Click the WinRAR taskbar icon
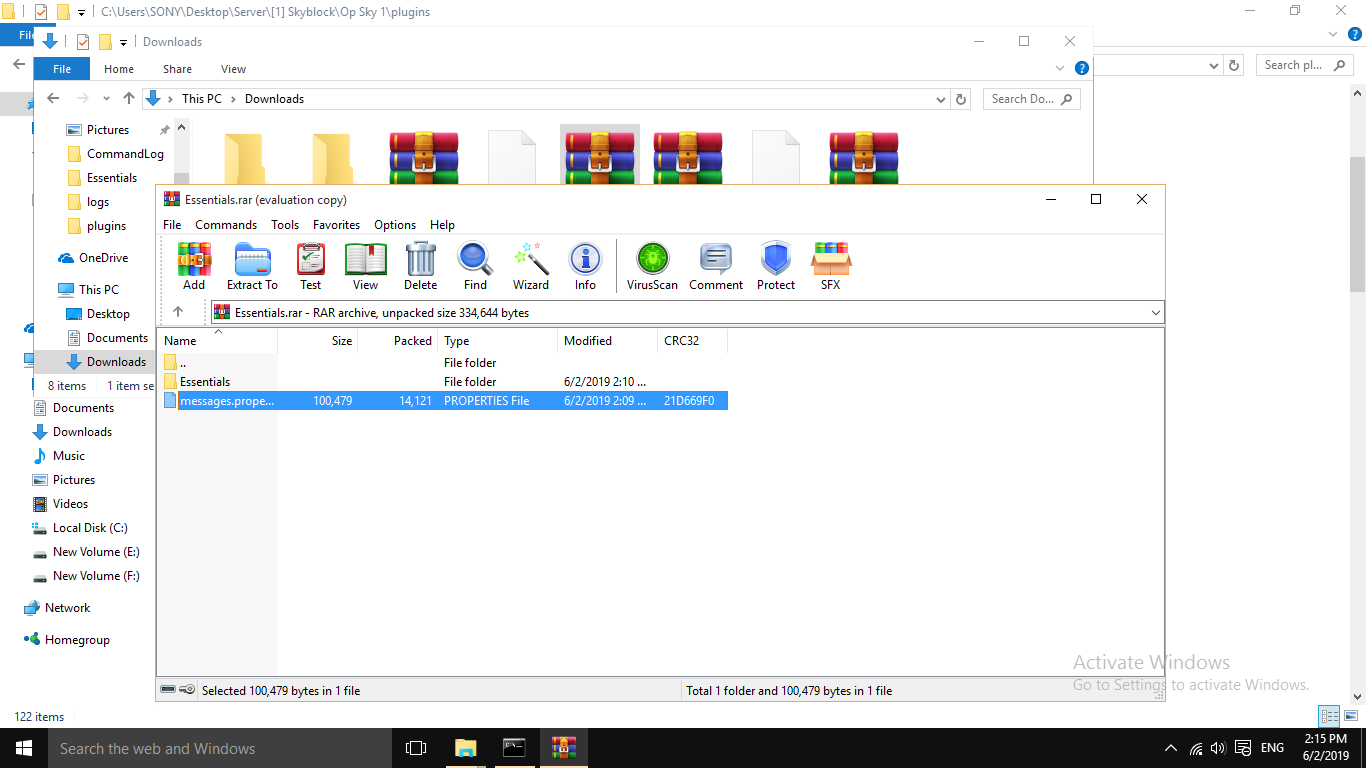1366x768 pixels. point(564,748)
